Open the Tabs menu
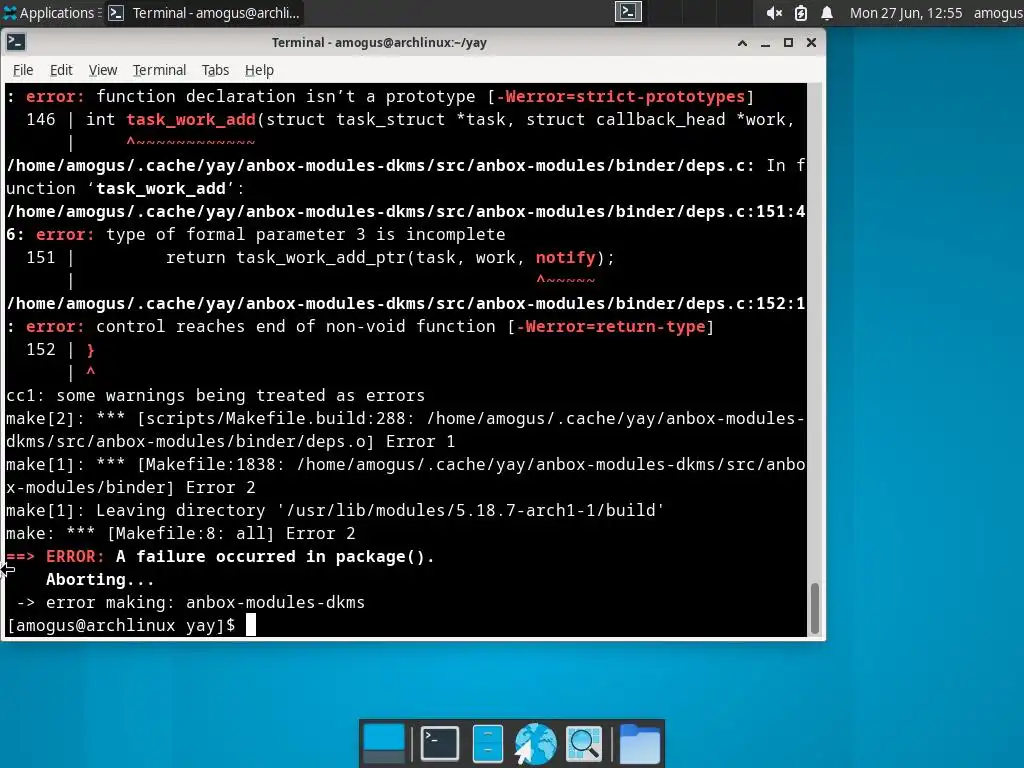 point(215,70)
